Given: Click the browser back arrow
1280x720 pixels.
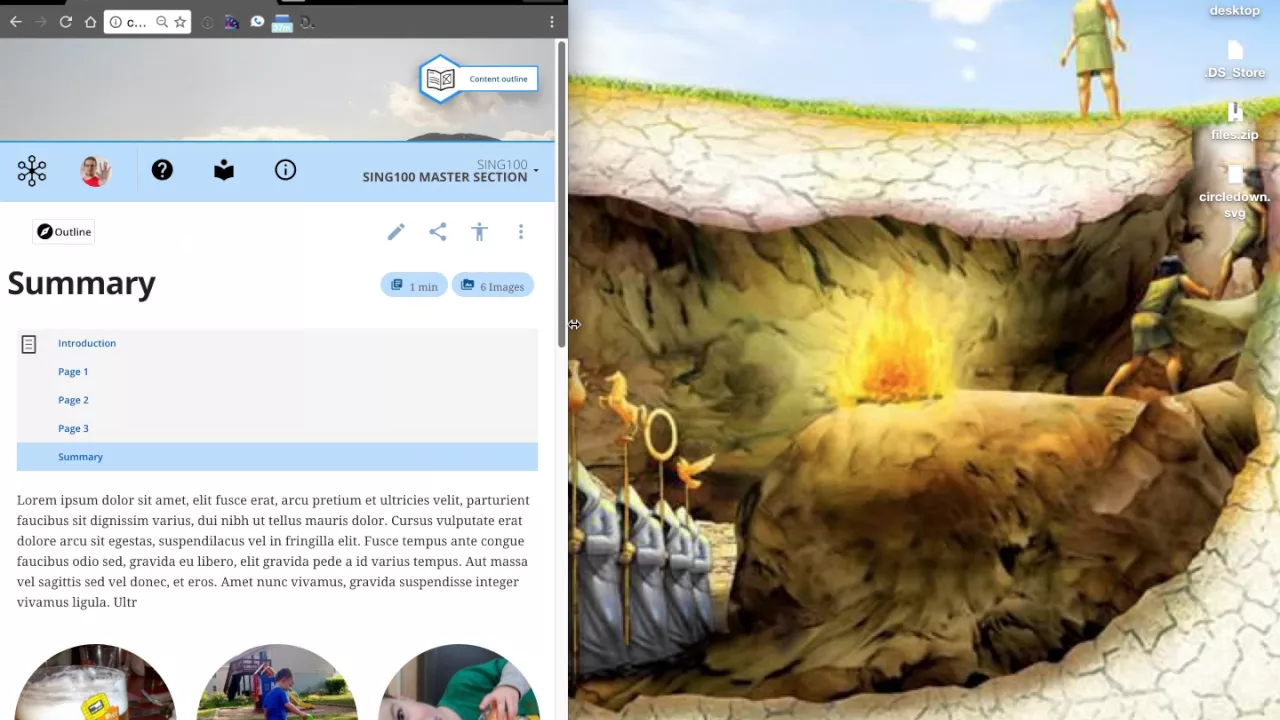Looking at the screenshot, I should click(x=16, y=22).
